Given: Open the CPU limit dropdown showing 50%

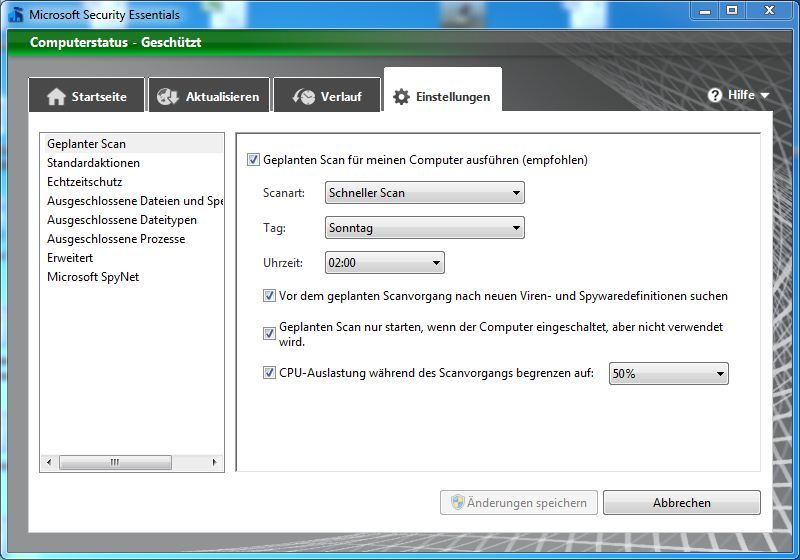Looking at the screenshot, I should (x=668, y=373).
